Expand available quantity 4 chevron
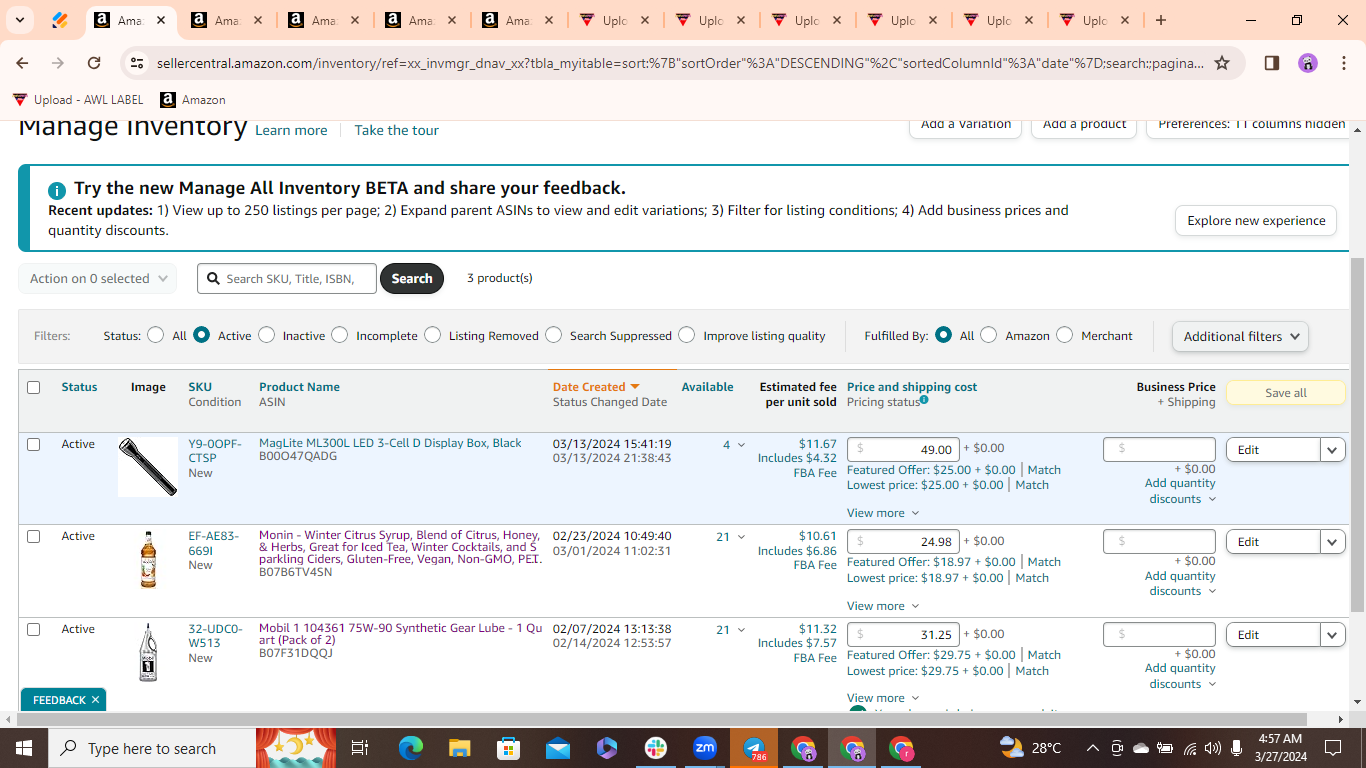Viewport: 1366px width, 768px height. point(741,445)
